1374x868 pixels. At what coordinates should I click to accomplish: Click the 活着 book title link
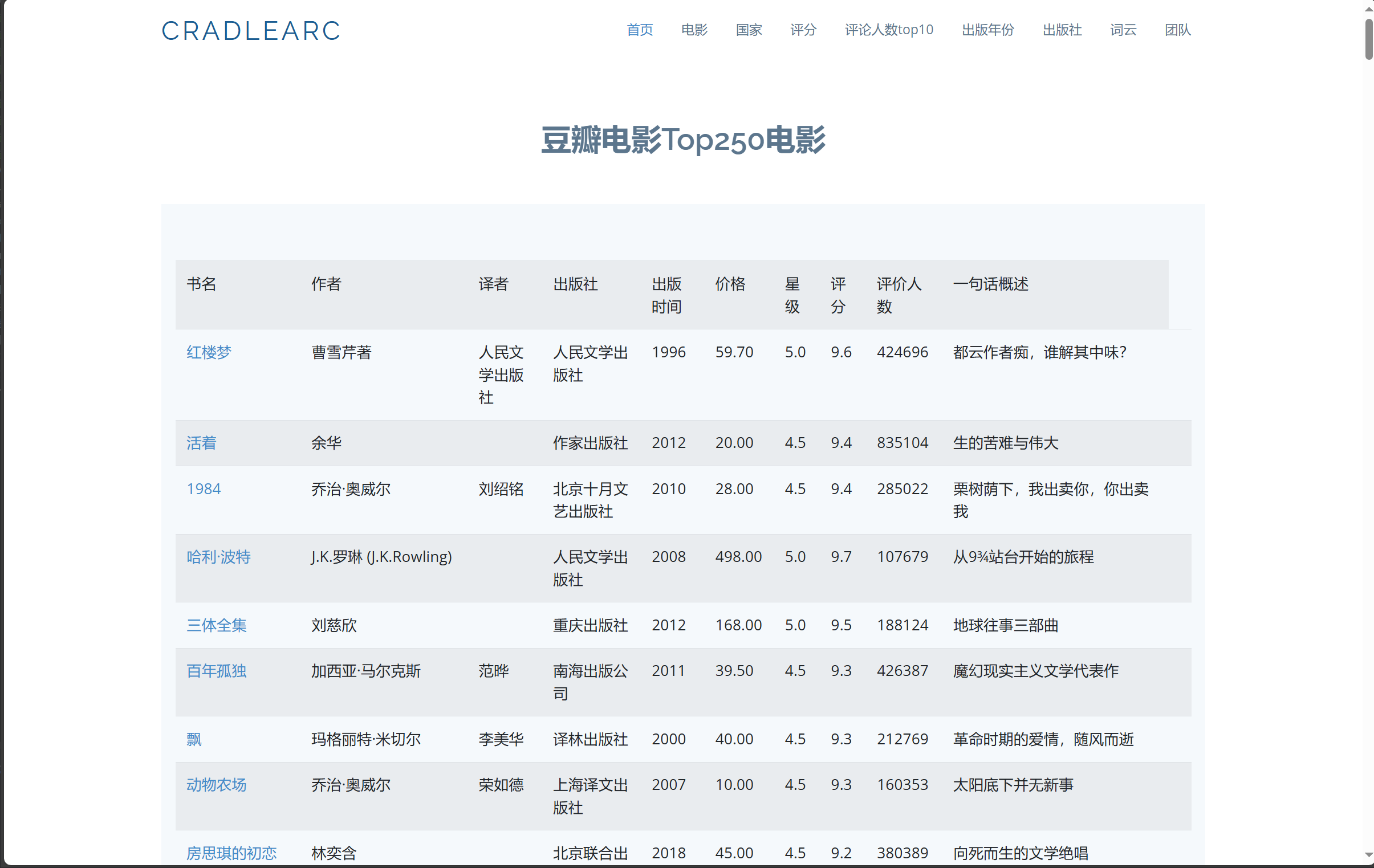(x=201, y=443)
